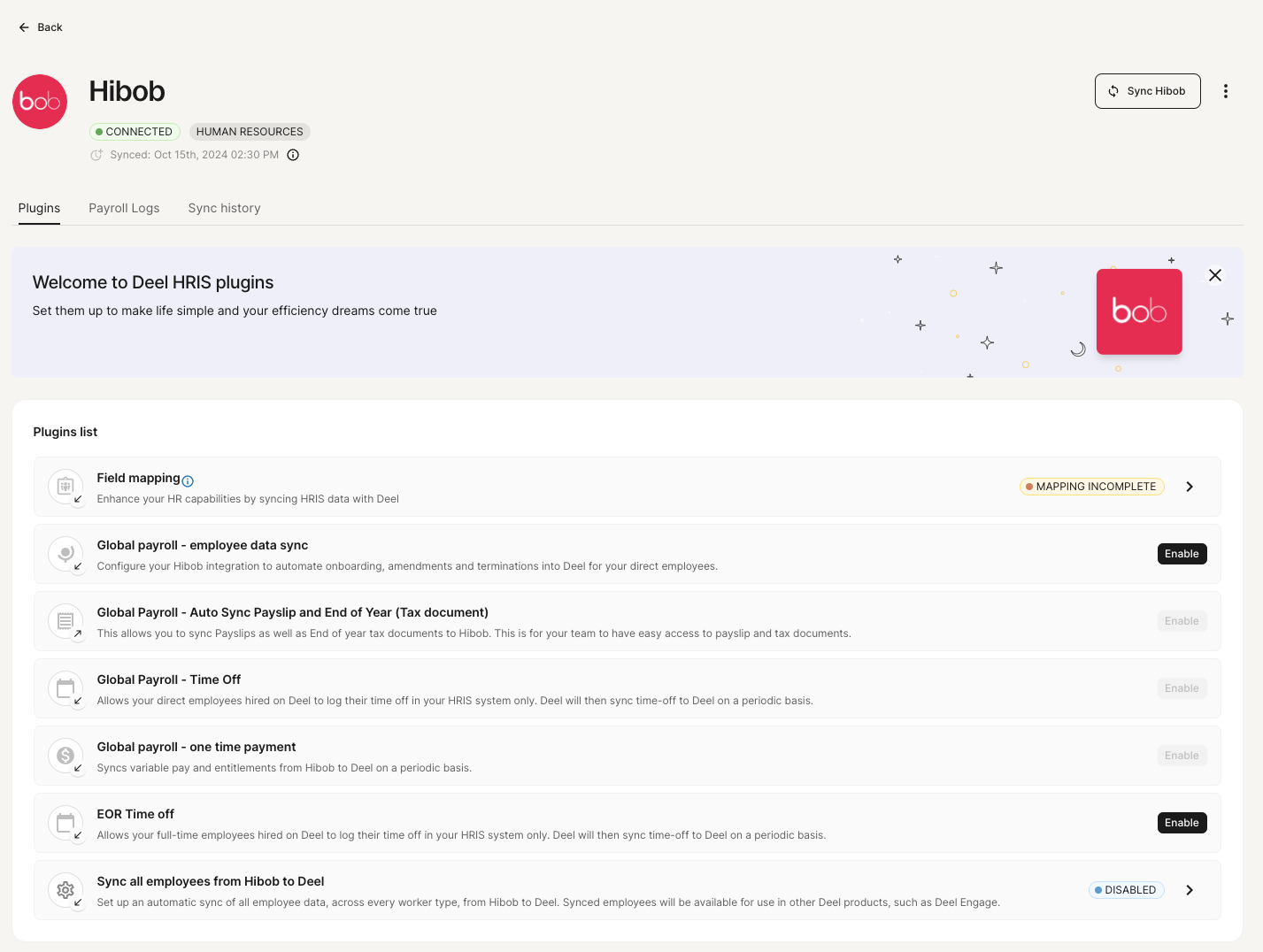
Task: Click the Sync all employees gear icon
Action: [x=65, y=890]
